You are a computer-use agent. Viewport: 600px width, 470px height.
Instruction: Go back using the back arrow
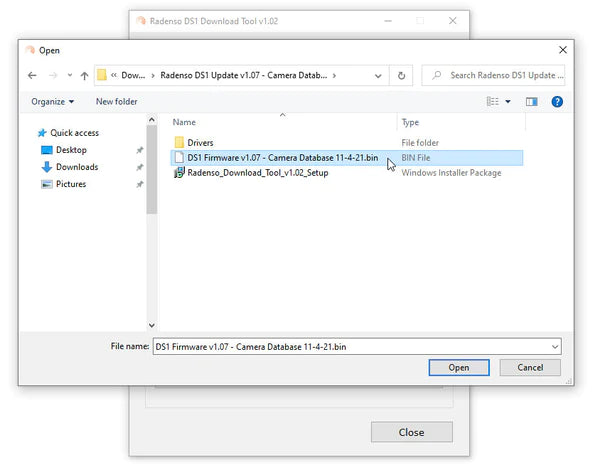[32, 75]
